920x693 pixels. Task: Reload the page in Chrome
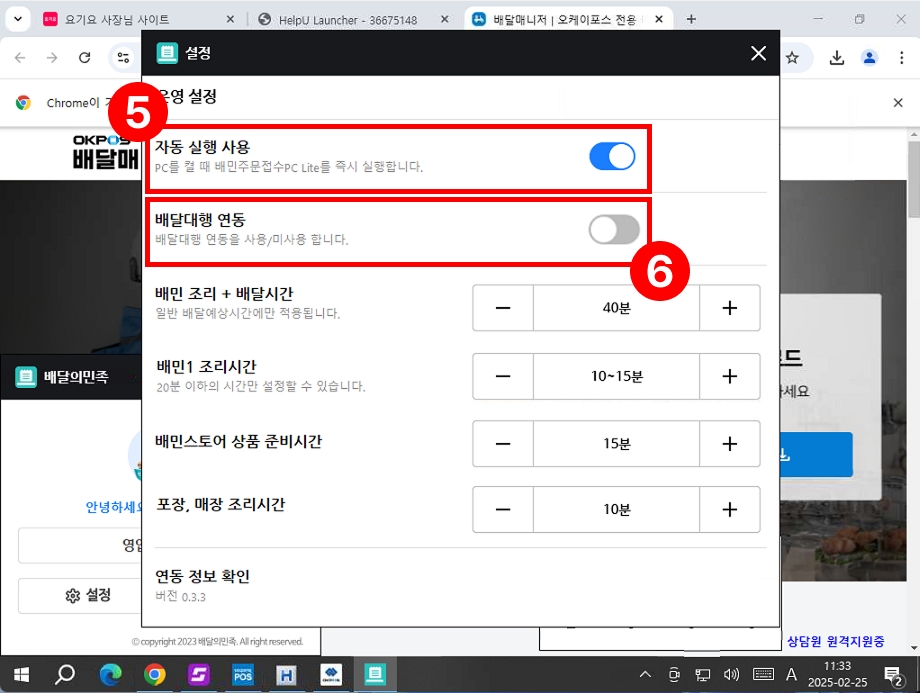click(85, 58)
